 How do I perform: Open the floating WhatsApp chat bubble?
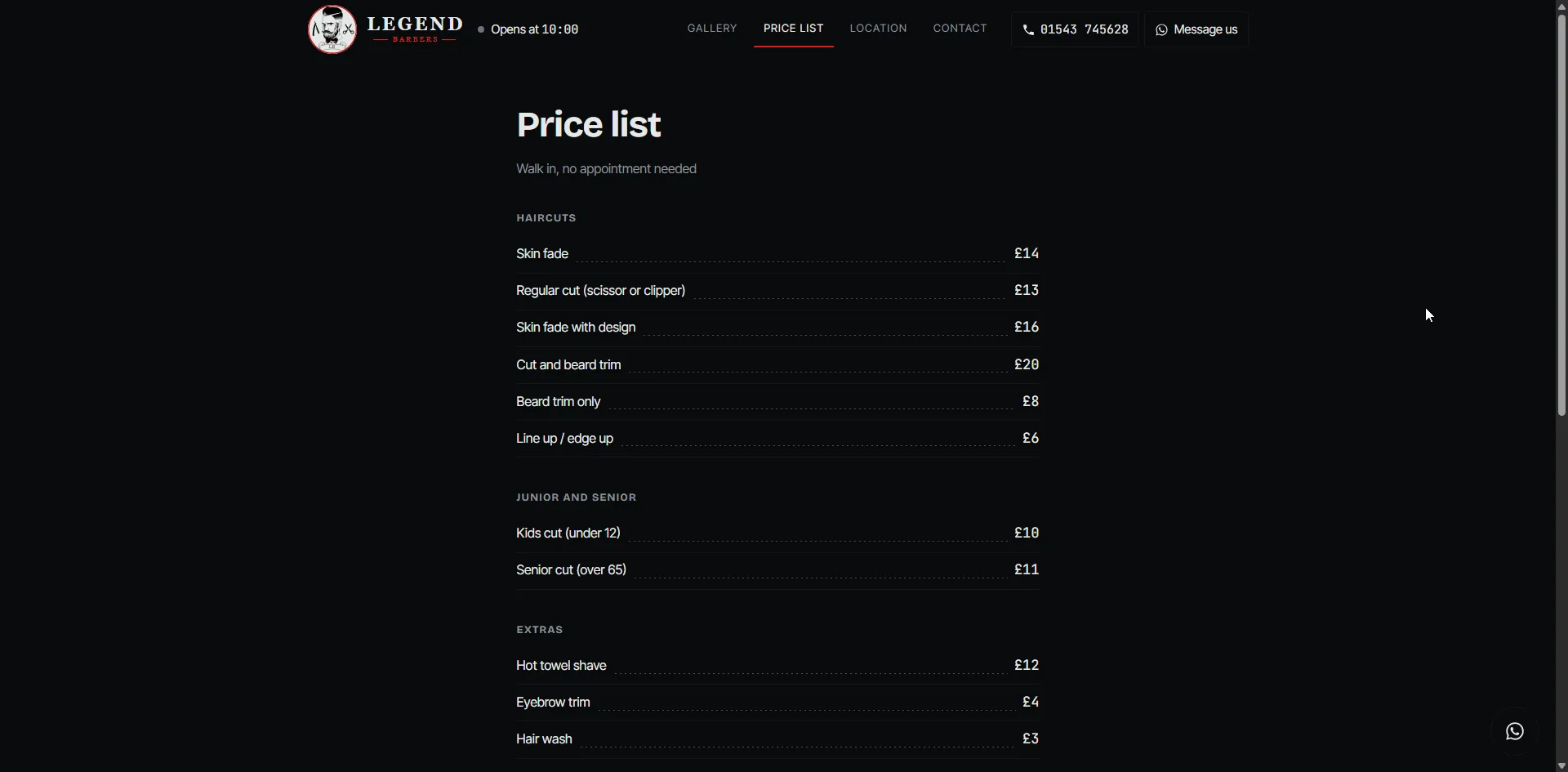tap(1515, 731)
